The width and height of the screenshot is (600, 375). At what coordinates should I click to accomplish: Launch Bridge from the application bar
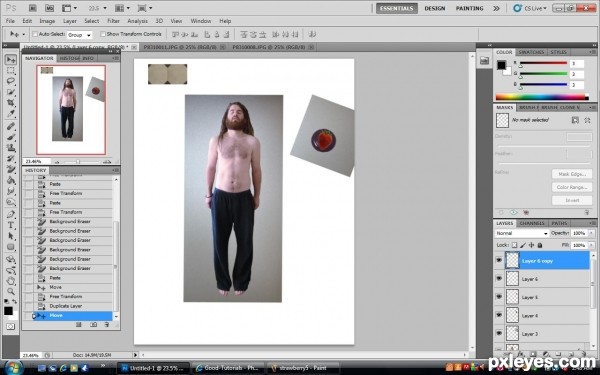click(x=33, y=8)
